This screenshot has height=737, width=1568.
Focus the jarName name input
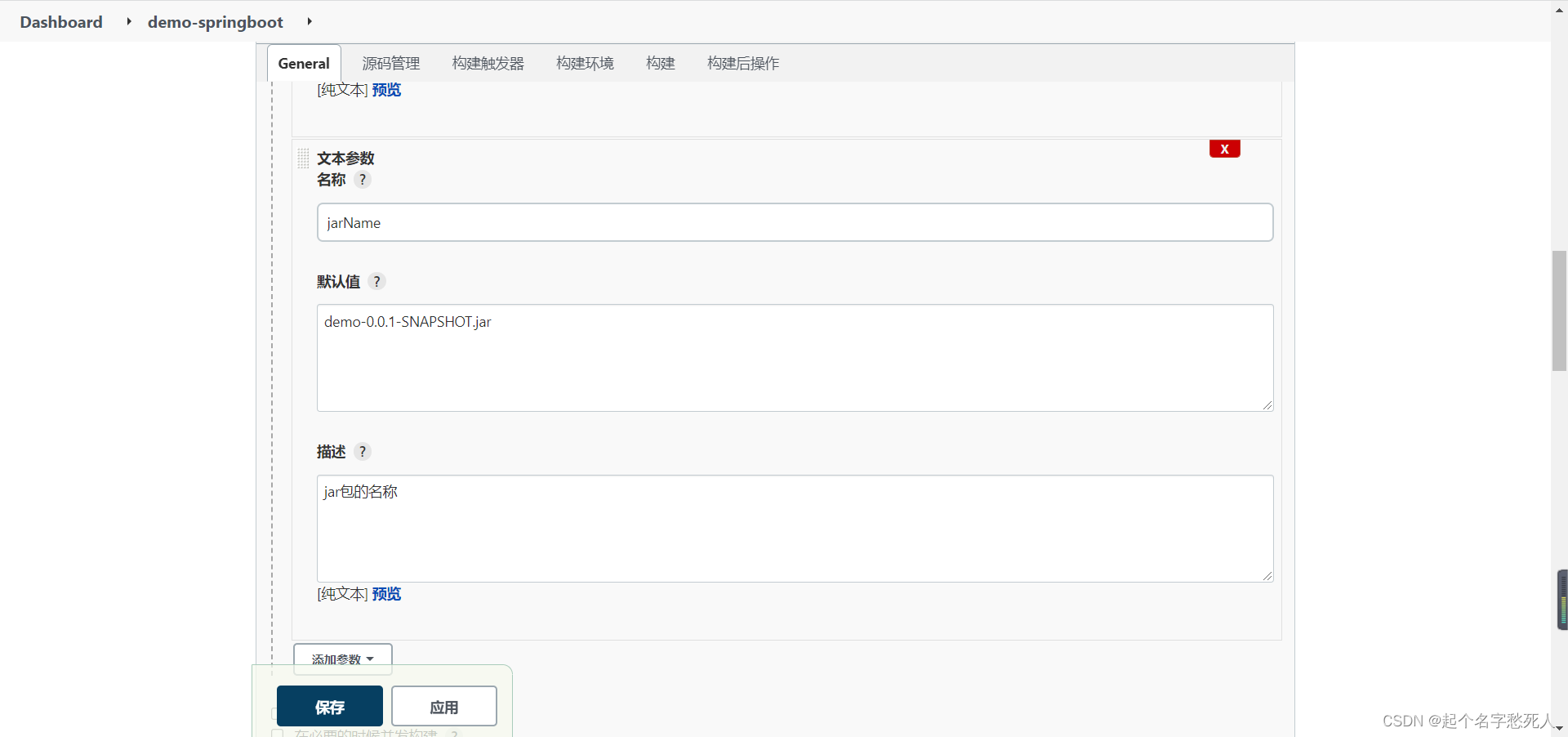[795, 222]
